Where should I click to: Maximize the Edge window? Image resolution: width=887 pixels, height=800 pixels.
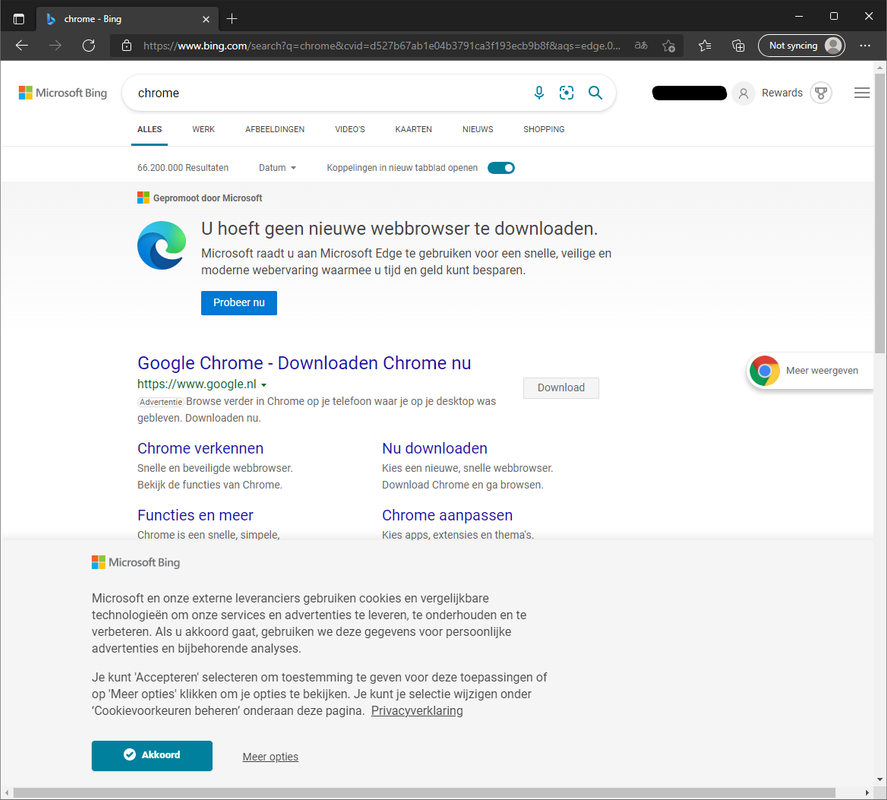(x=834, y=16)
